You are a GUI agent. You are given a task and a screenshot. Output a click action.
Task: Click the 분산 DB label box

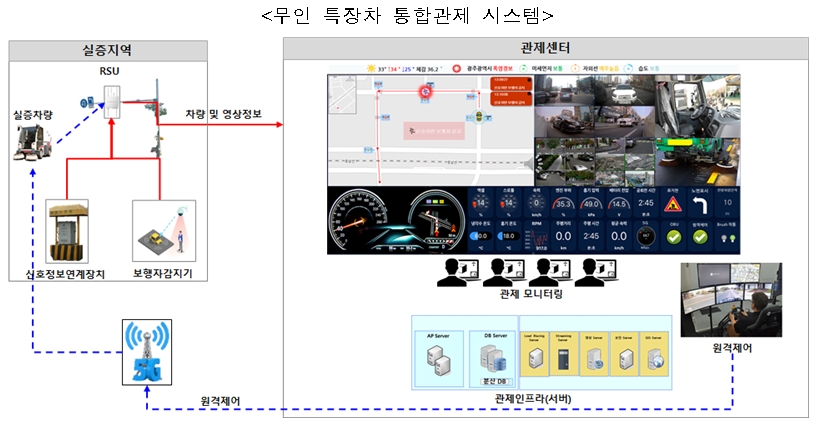pyautogui.click(x=494, y=382)
